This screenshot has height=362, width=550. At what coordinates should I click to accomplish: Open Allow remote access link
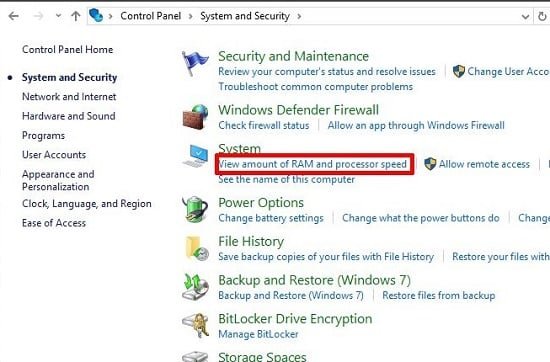[484, 164]
